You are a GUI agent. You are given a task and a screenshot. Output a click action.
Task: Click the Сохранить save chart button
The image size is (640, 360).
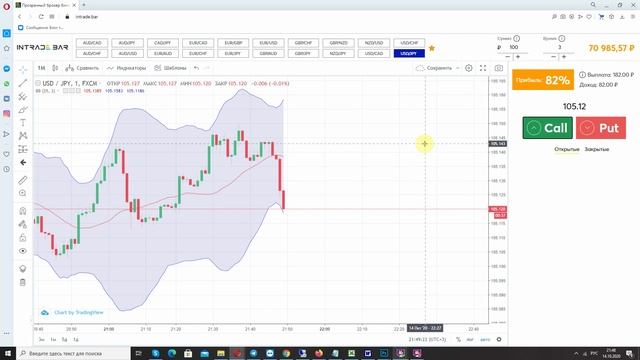tap(434, 68)
